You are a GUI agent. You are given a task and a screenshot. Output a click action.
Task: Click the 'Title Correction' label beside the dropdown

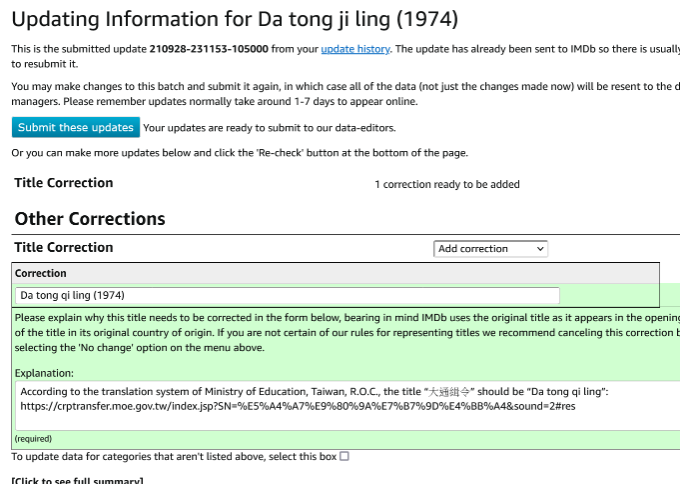[64, 247]
